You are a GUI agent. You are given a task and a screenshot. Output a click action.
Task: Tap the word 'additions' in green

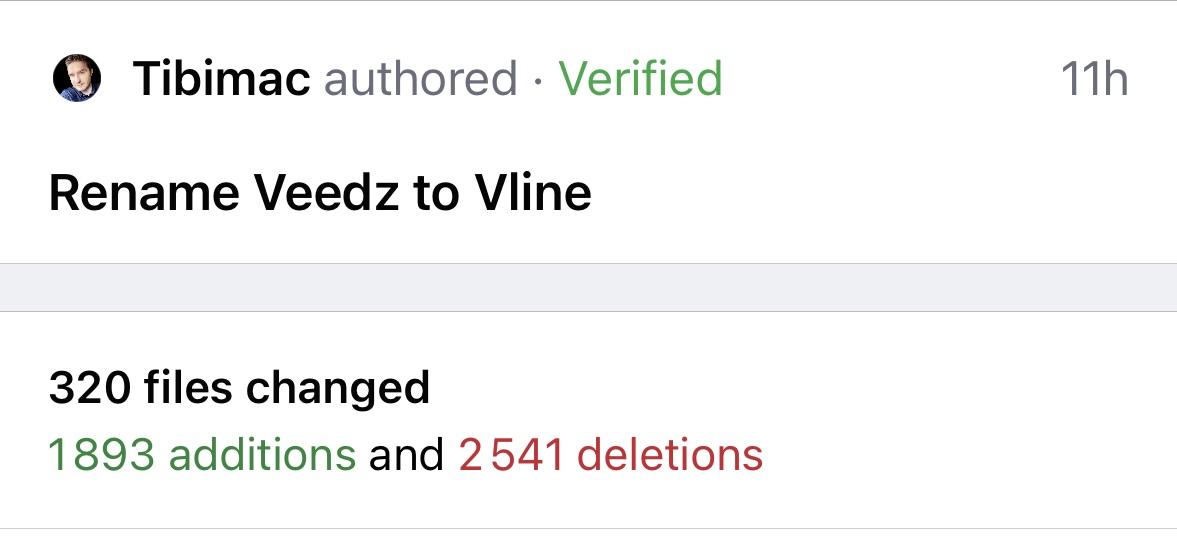coord(262,455)
